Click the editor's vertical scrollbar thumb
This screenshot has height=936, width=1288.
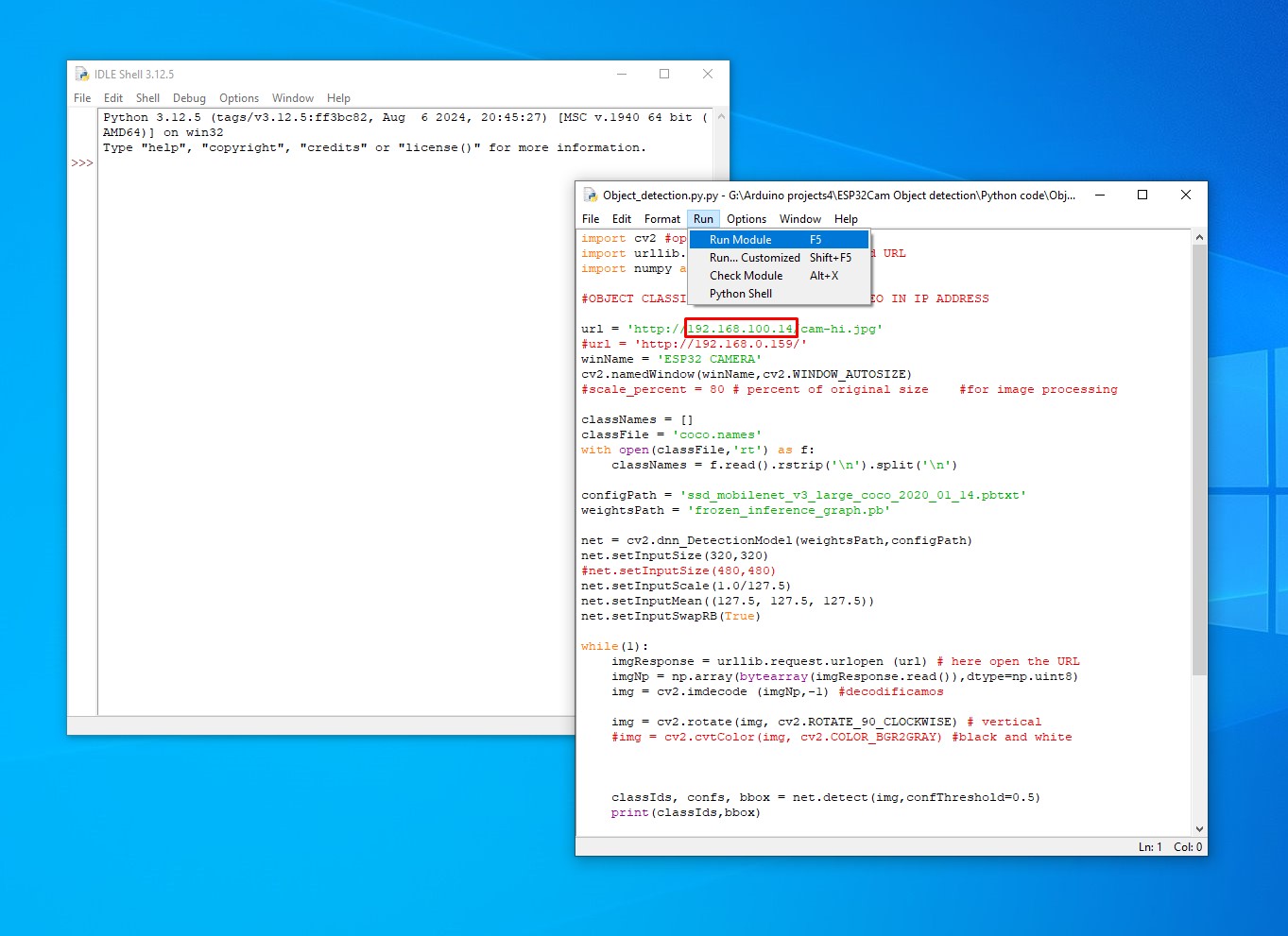(1199, 459)
